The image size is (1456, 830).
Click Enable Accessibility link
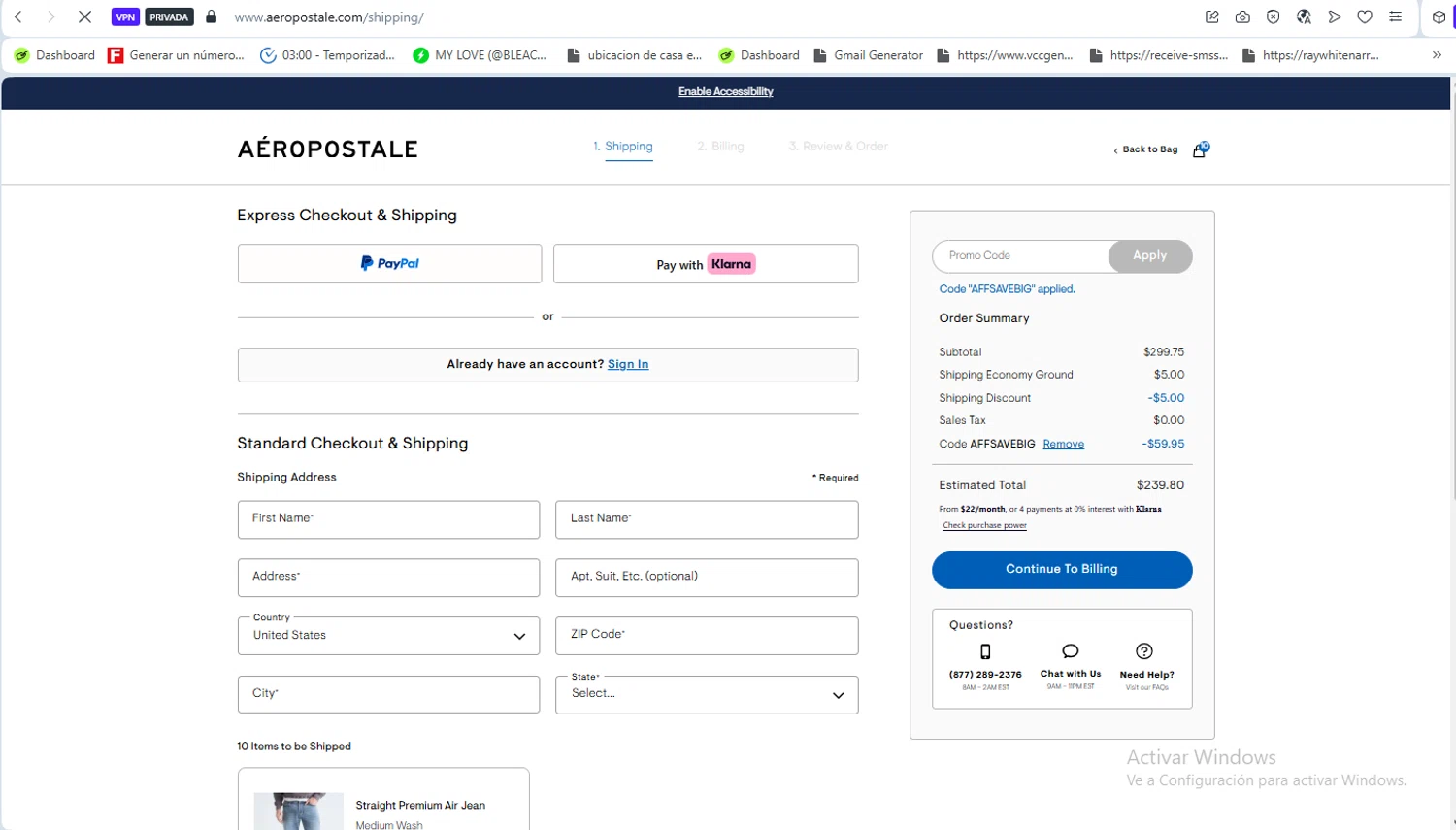click(726, 91)
